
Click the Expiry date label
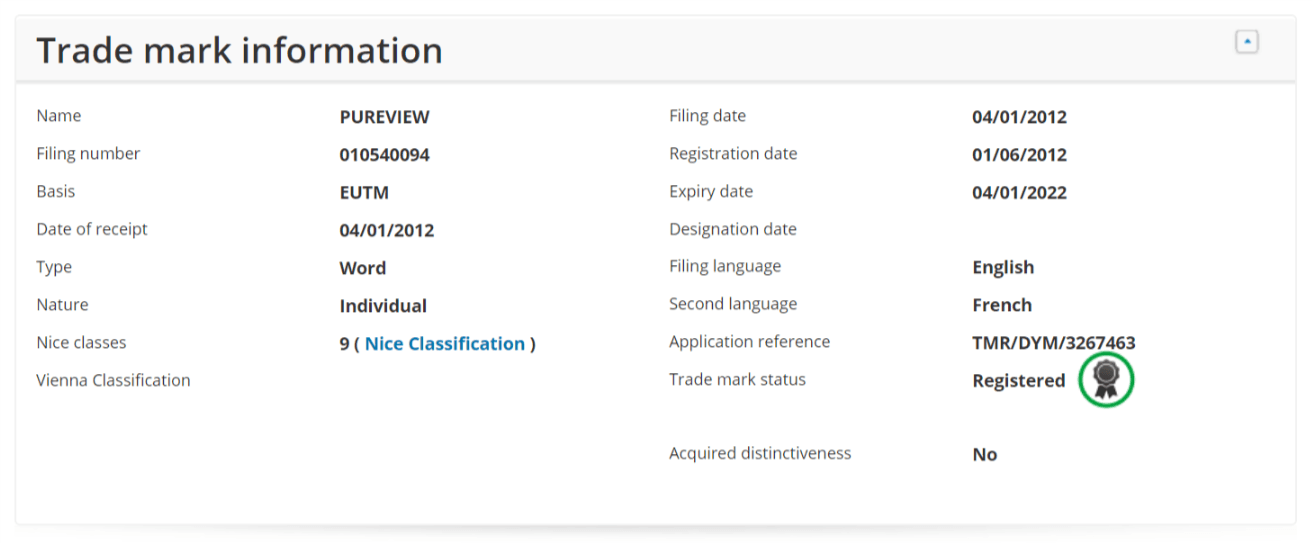[x=711, y=191]
